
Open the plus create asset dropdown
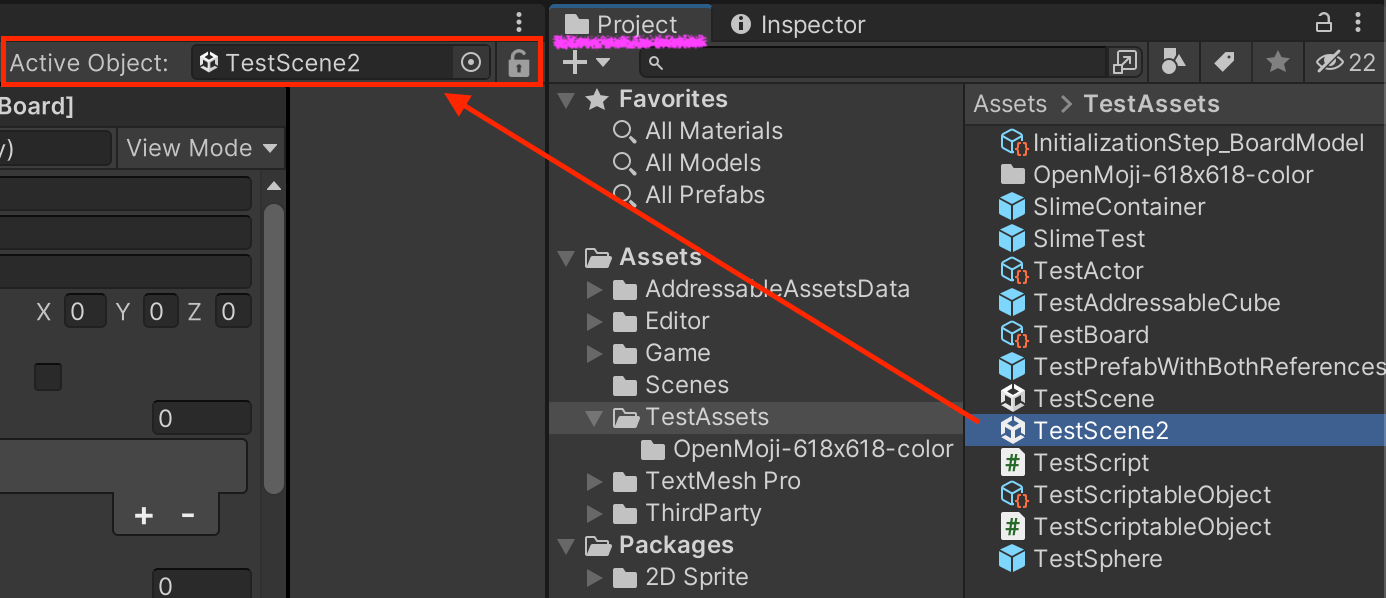coord(586,63)
